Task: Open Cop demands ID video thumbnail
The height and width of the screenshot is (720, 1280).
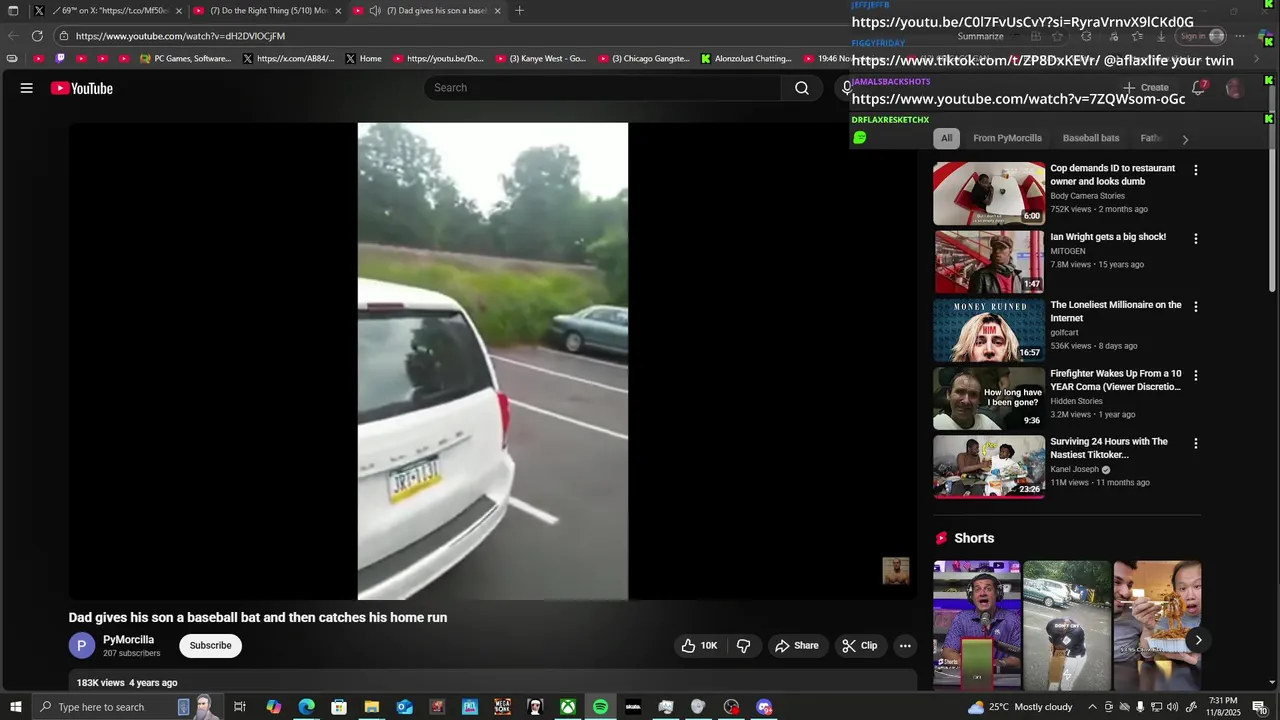Action: click(x=989, y=194)
